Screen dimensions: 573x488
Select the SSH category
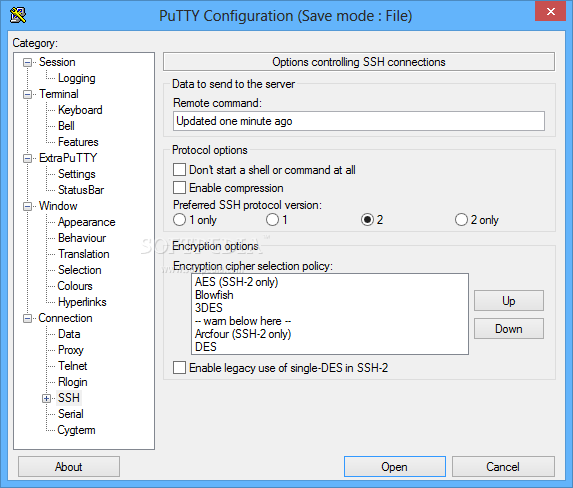tap(69, 398)
